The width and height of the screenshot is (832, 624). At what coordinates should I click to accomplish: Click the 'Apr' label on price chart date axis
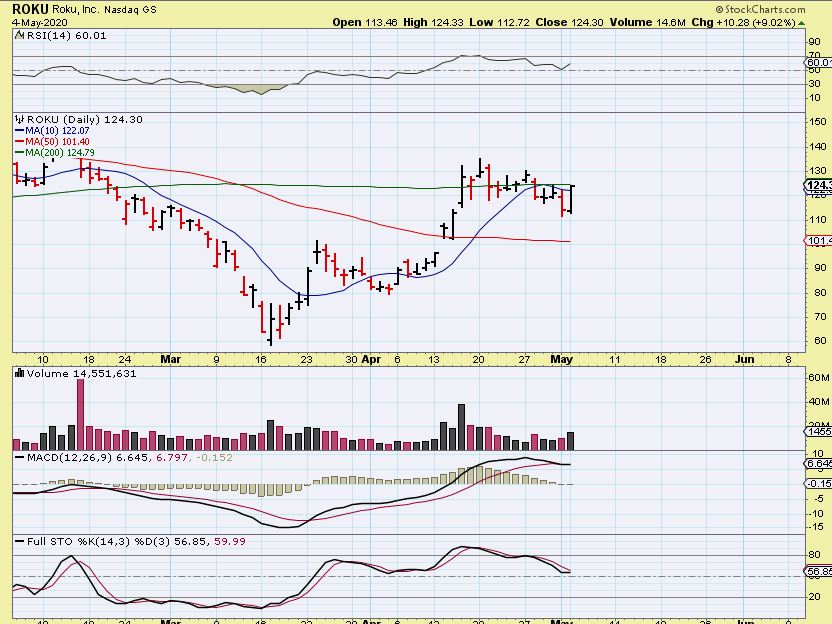tap(371, 359)
